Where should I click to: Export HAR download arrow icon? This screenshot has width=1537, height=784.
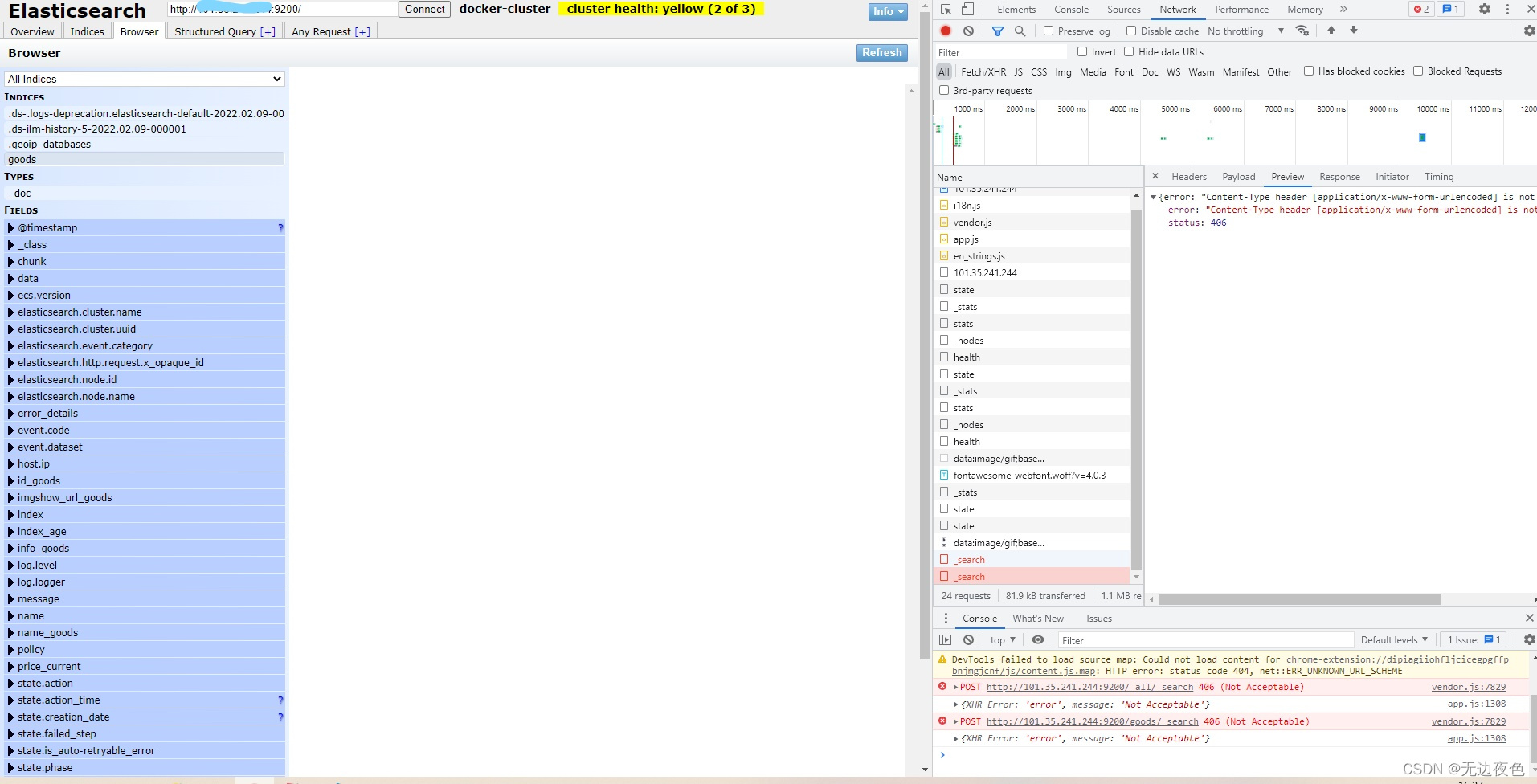pyautogui.click(x=1353, y=31)
